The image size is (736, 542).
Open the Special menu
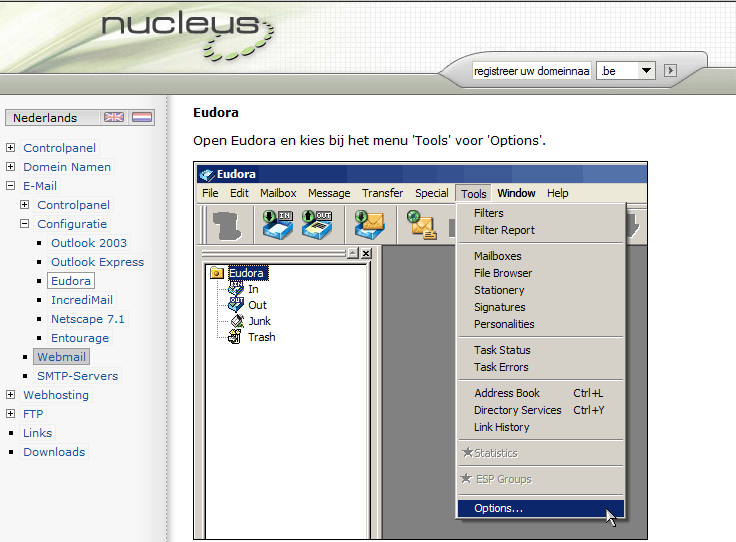point(431,193)
